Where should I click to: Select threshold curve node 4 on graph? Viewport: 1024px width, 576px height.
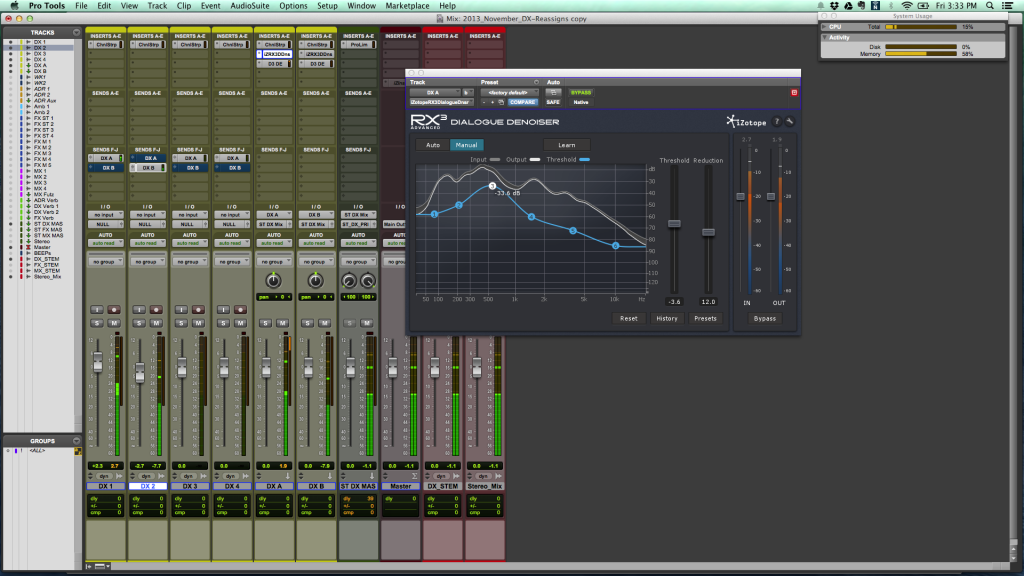(532, 217)
